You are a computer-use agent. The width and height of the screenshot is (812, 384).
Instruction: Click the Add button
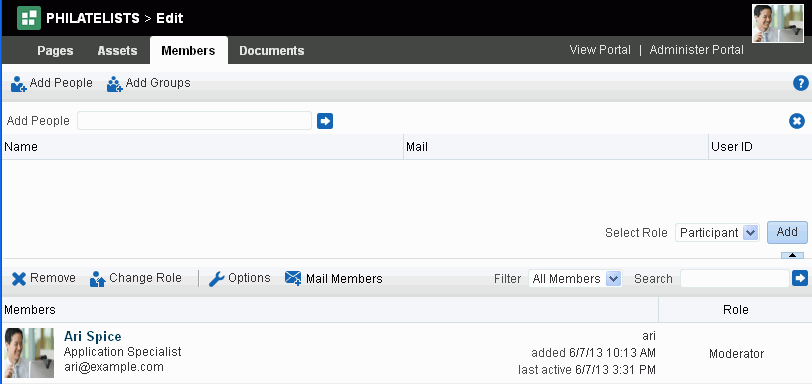787,232
